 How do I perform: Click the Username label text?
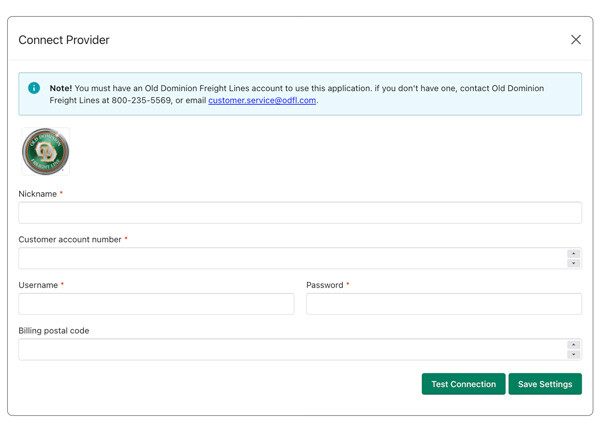(x=38, y=285)
